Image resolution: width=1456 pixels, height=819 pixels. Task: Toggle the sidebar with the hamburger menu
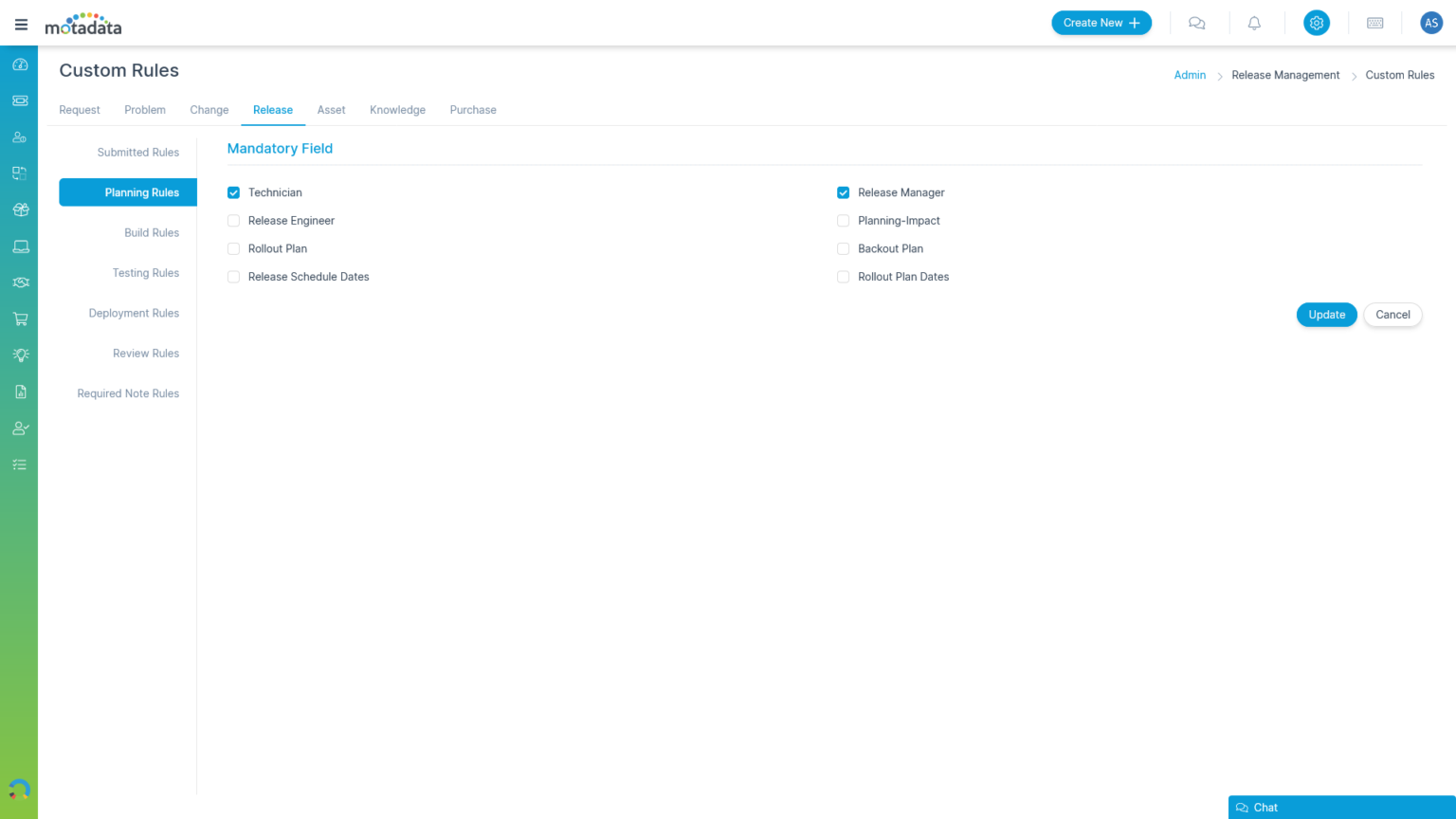click(21, 24)
